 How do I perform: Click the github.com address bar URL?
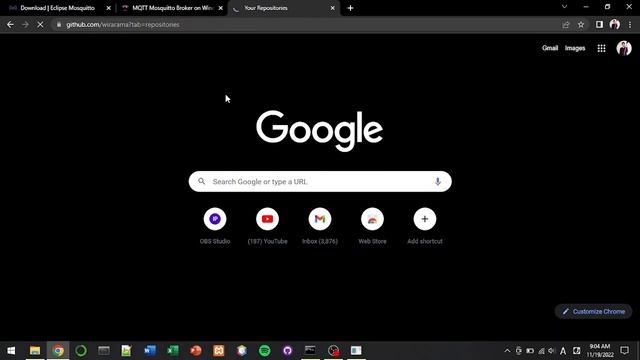click(123, 25)
